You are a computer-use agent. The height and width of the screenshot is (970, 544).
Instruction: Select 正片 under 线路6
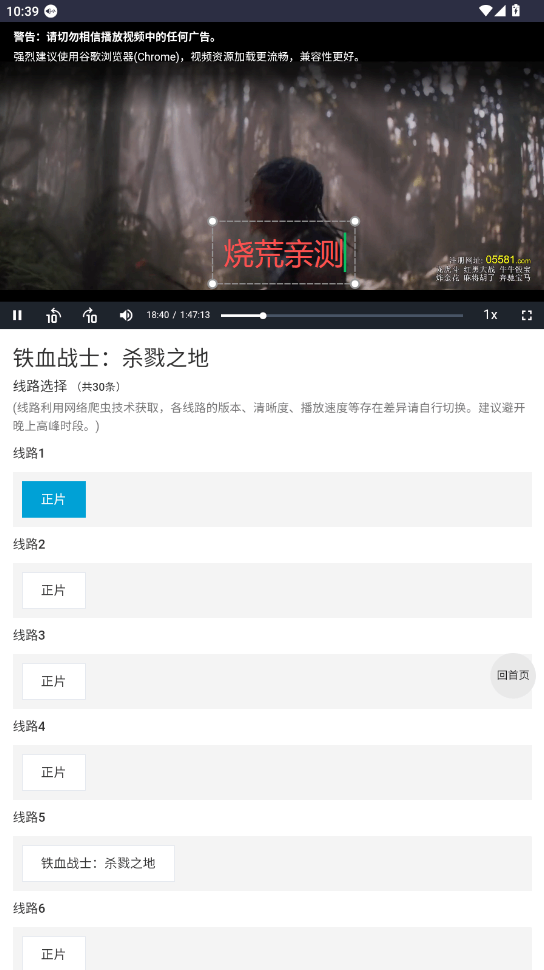(54, 953)
